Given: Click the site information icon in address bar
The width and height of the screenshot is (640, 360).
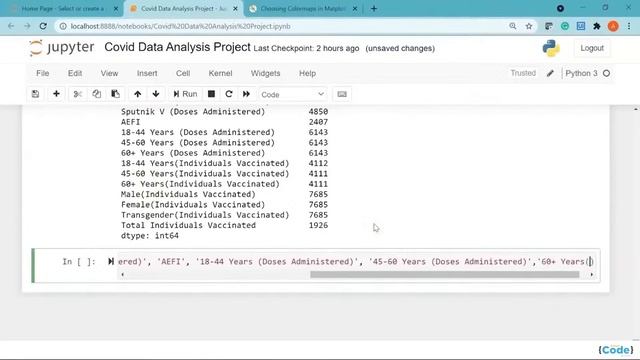Looking at the screenshot, I should [x=63, y=26].
